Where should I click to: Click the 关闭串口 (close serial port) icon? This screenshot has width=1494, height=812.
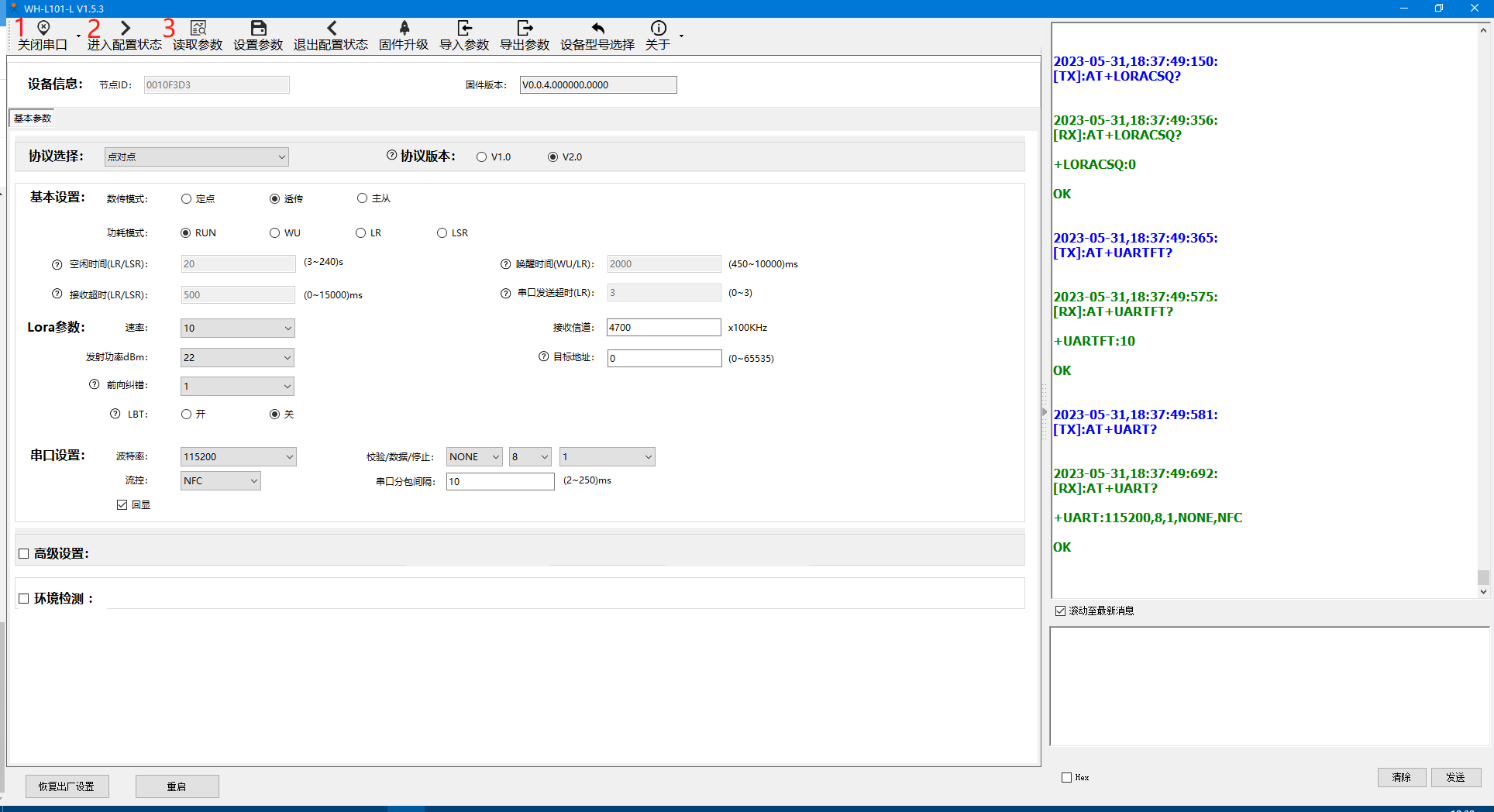pos(43,29)
